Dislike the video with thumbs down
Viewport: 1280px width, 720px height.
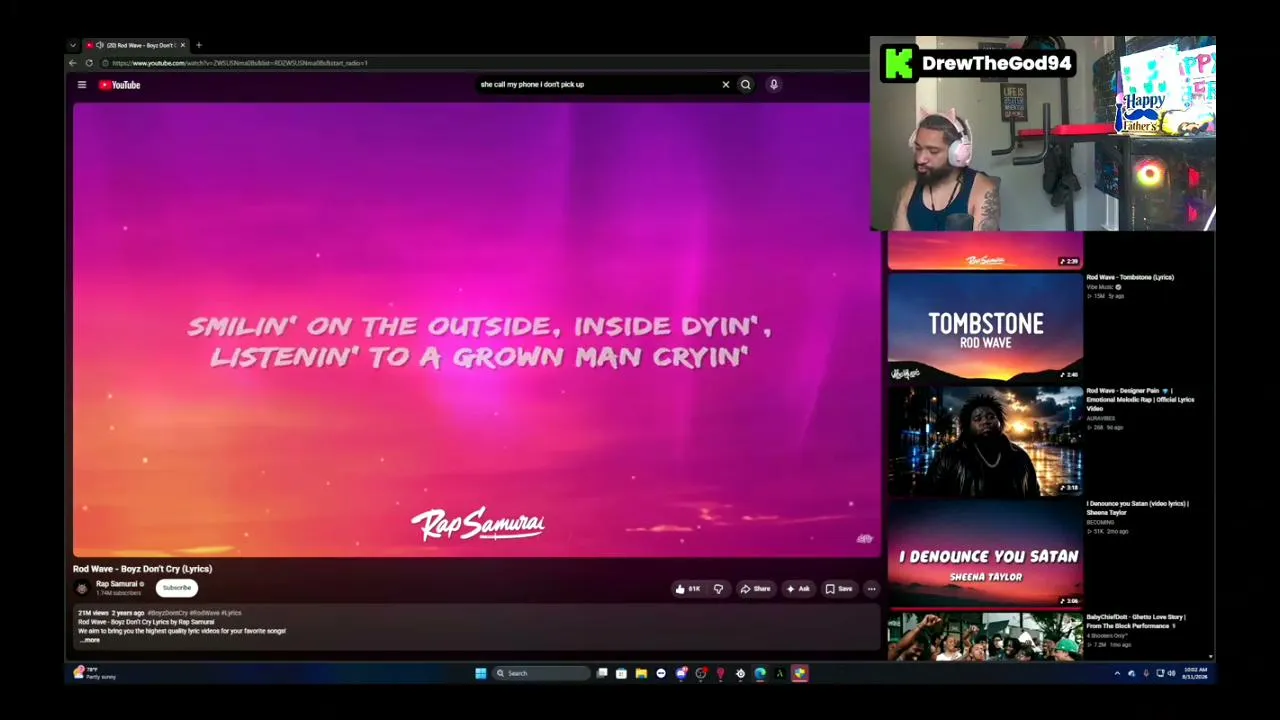pos(718,589)
